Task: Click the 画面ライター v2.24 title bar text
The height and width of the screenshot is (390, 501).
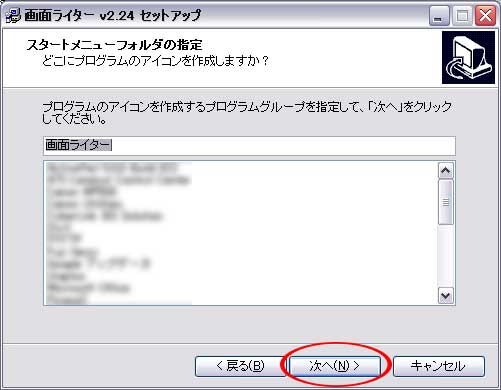Action: pos(113,16)
